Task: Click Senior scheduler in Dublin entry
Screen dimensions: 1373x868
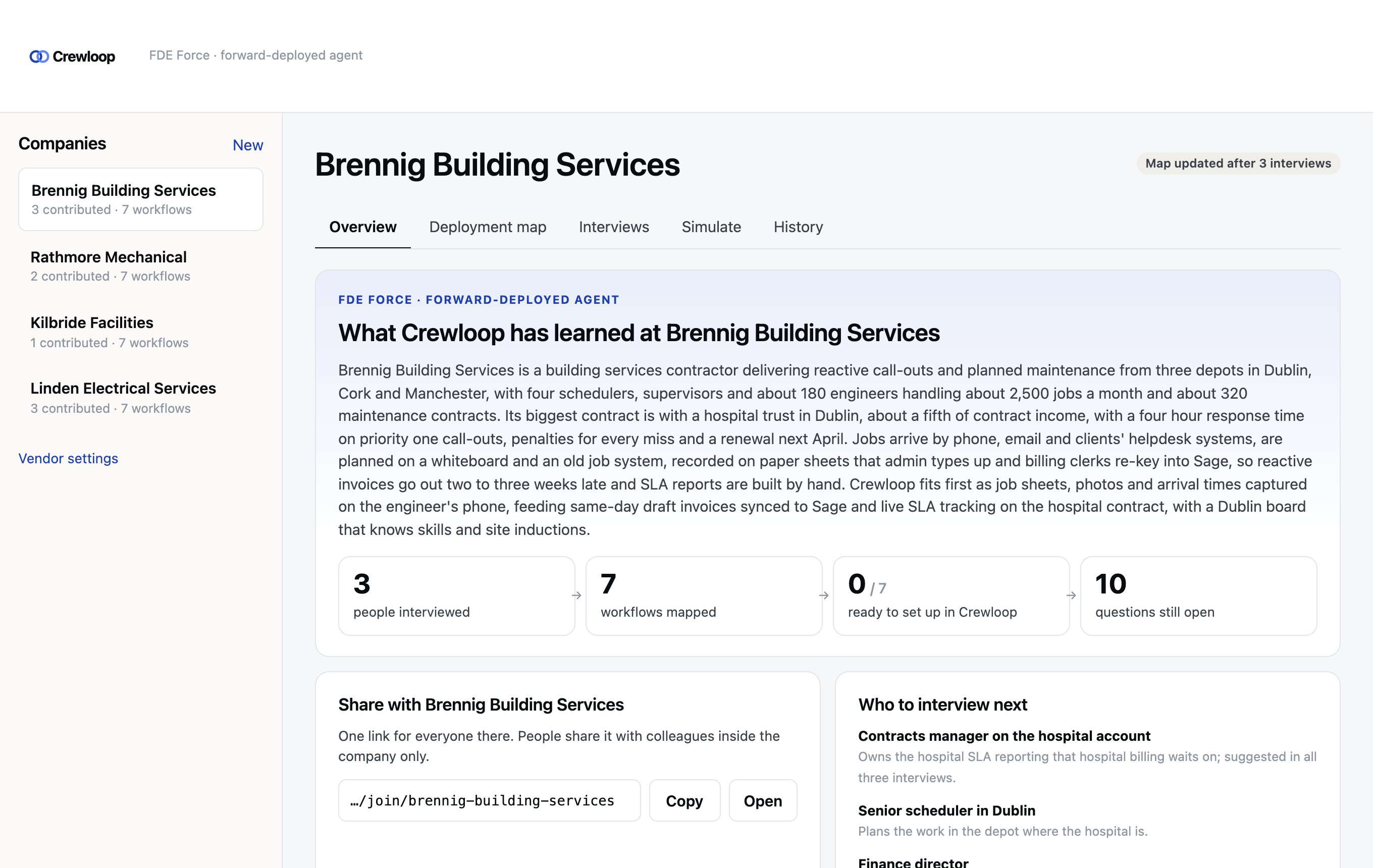Action: (x=946, y=810)
